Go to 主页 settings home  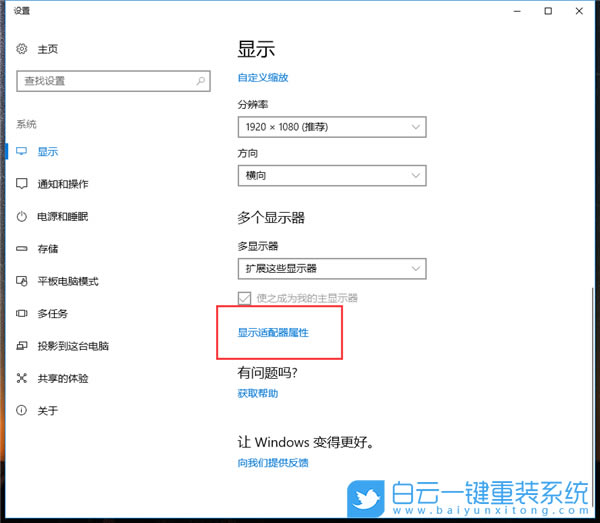pyautogui.click(x=48, y=49)
